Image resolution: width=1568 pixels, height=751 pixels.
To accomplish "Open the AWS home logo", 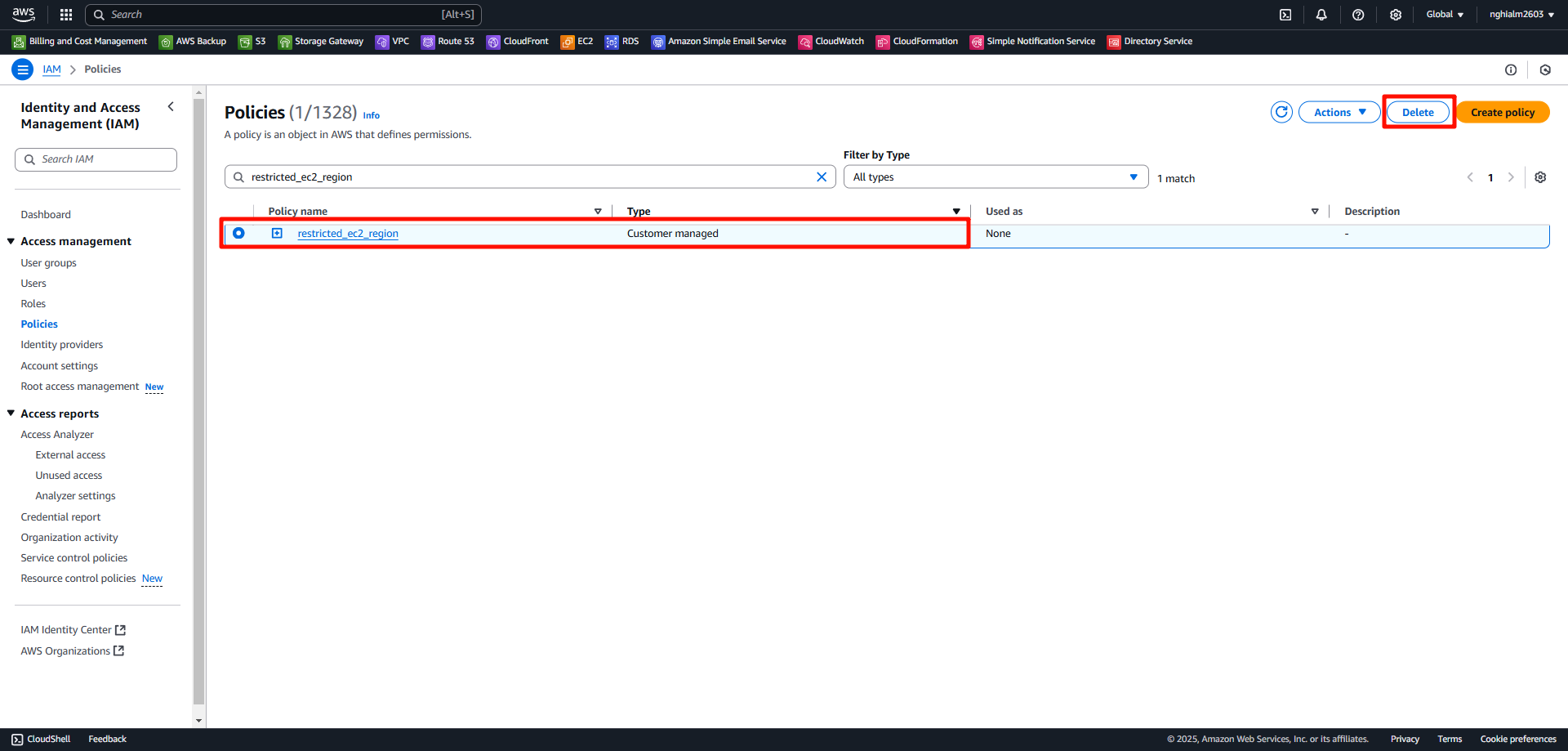I will point(24,14).
